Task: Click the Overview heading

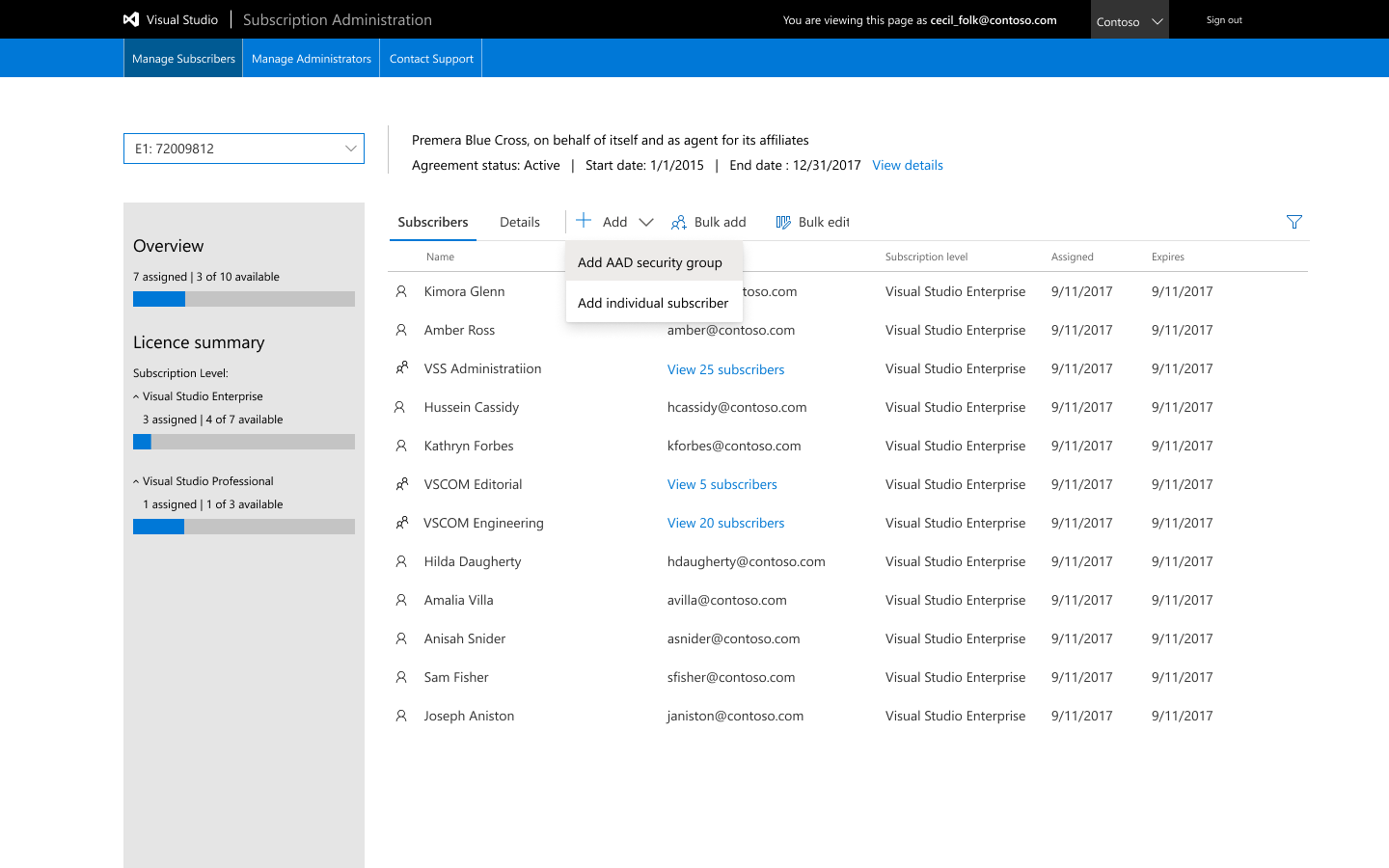Action: (x=169, y=246)
